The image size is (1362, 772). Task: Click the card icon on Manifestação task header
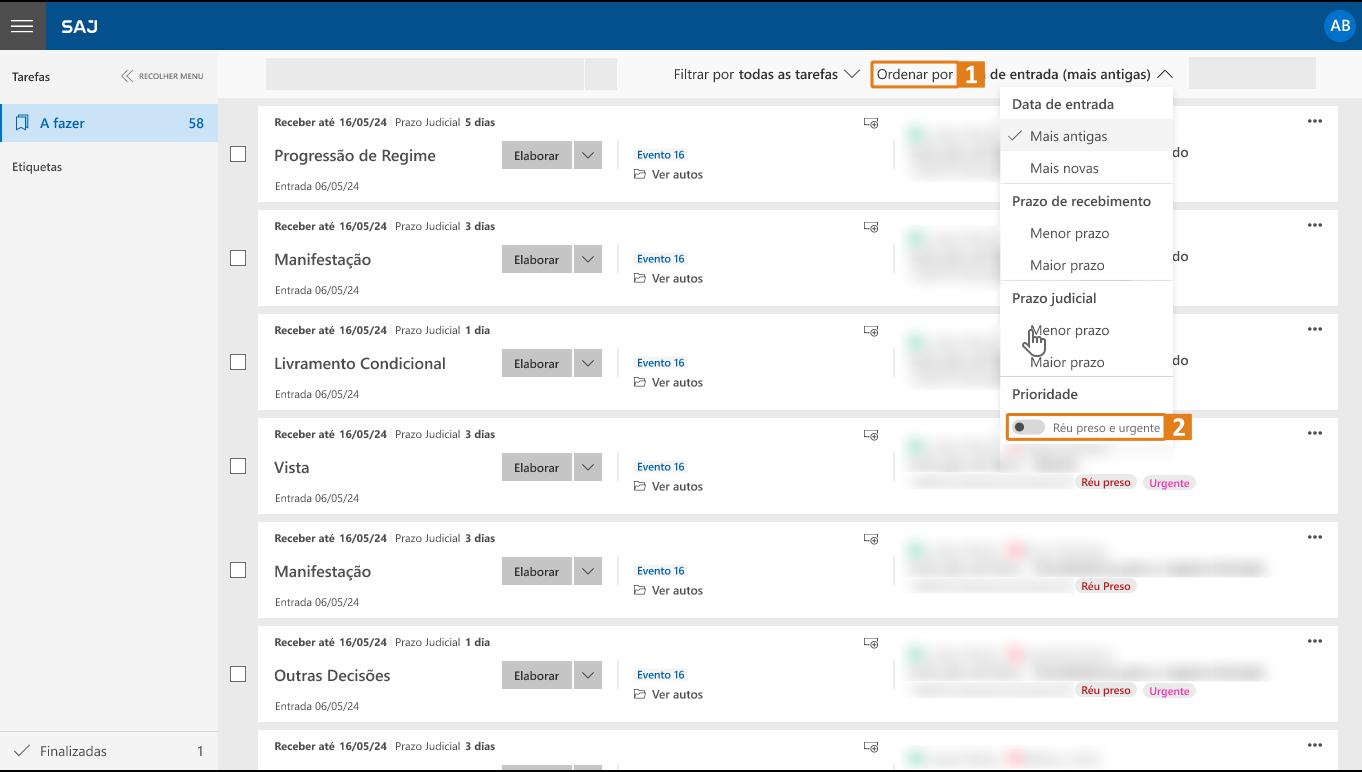[871, 227]
